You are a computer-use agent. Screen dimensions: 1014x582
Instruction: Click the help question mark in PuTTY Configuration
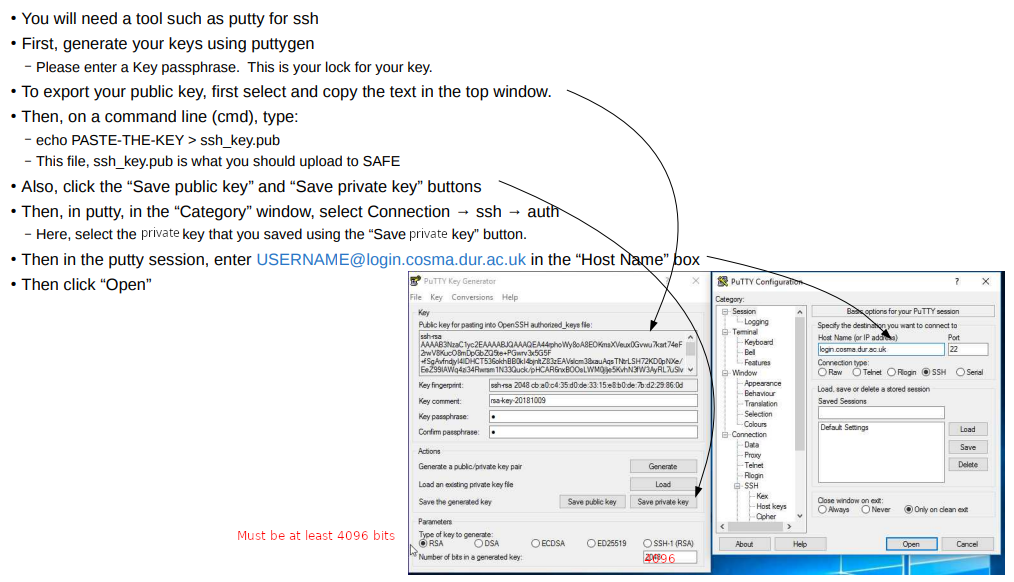(956, 281)
